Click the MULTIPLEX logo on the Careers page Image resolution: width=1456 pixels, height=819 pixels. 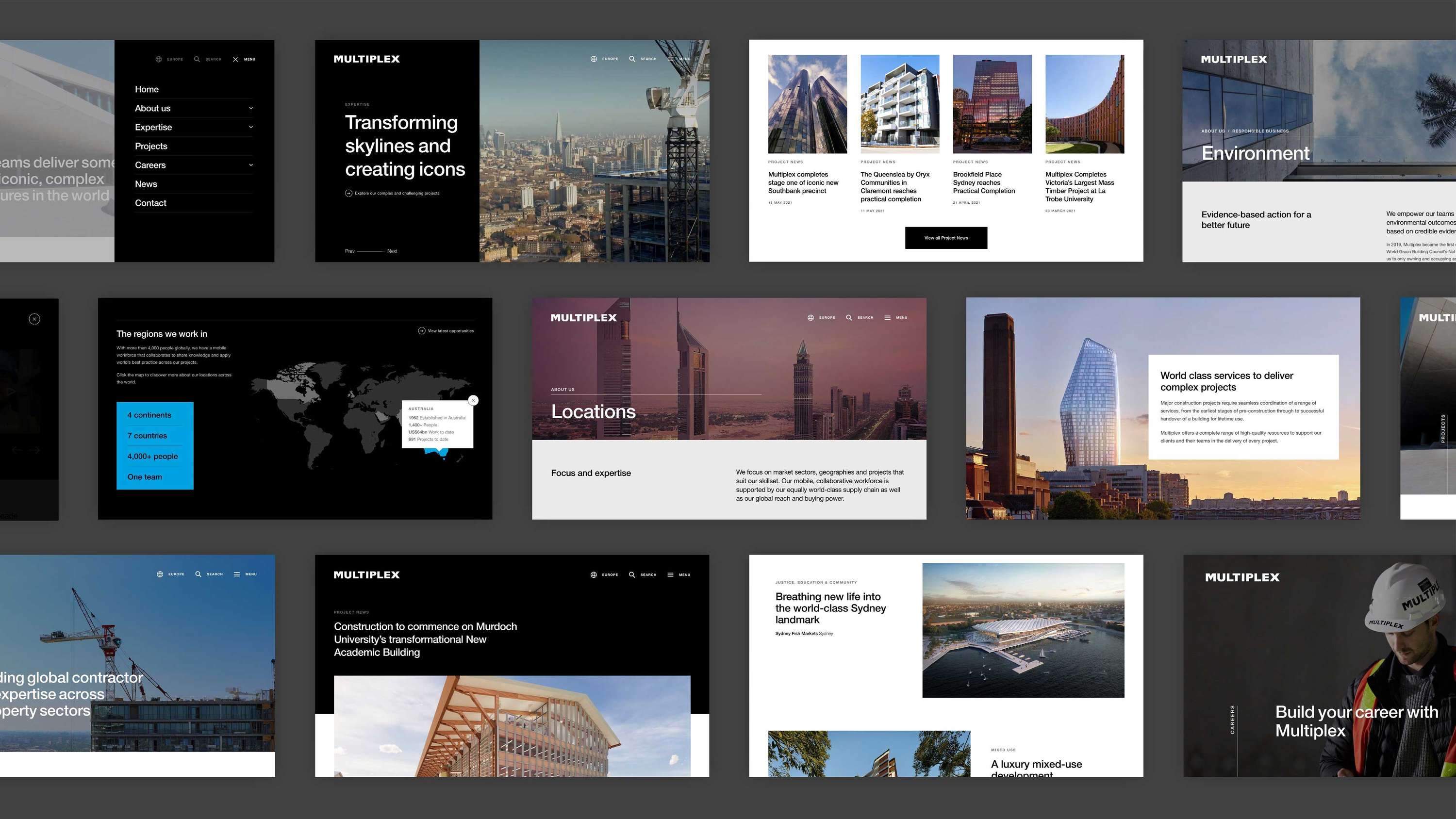pyautogui.click(x=1242, y=578)
